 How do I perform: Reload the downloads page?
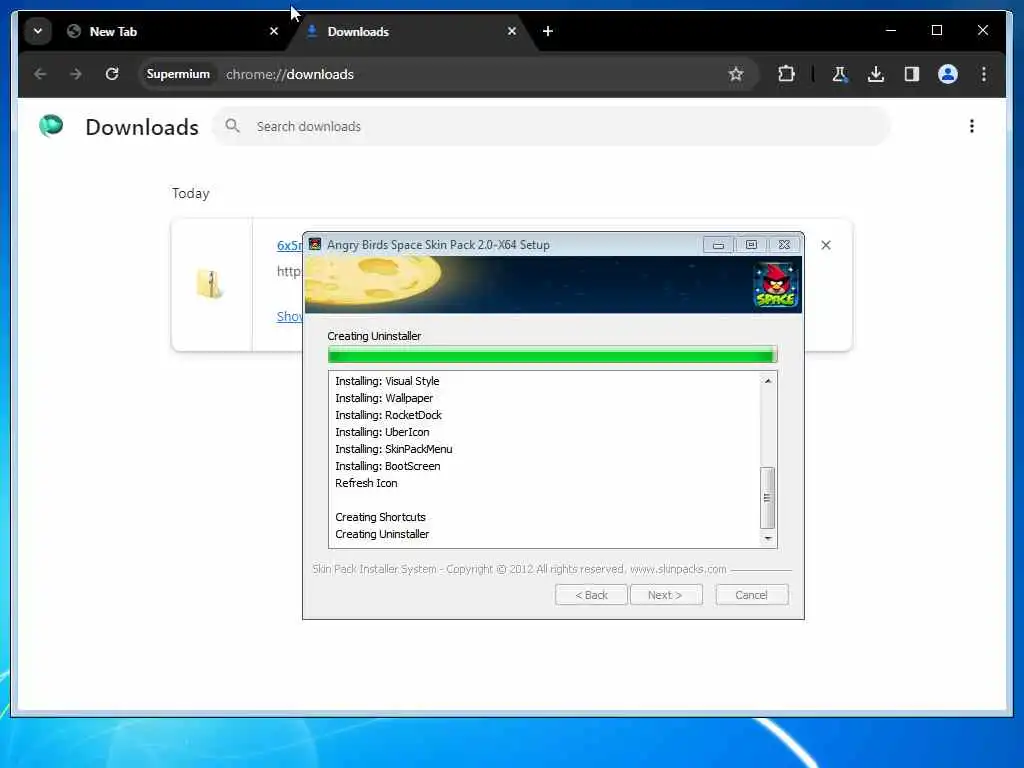tap(112, 74)
